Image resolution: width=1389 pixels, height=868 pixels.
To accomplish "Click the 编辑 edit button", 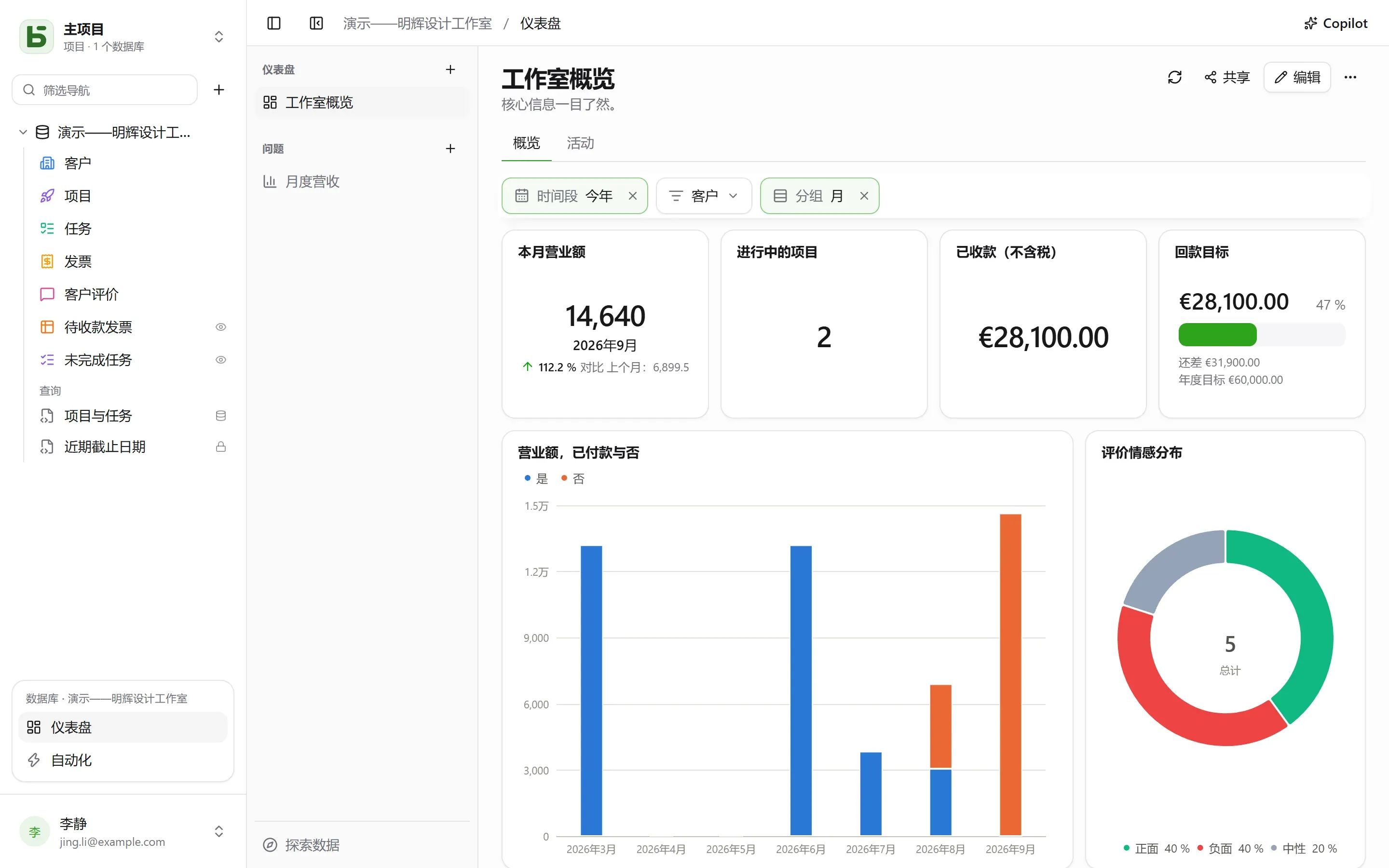I will pyautogui.click(x=1297, y=77).
